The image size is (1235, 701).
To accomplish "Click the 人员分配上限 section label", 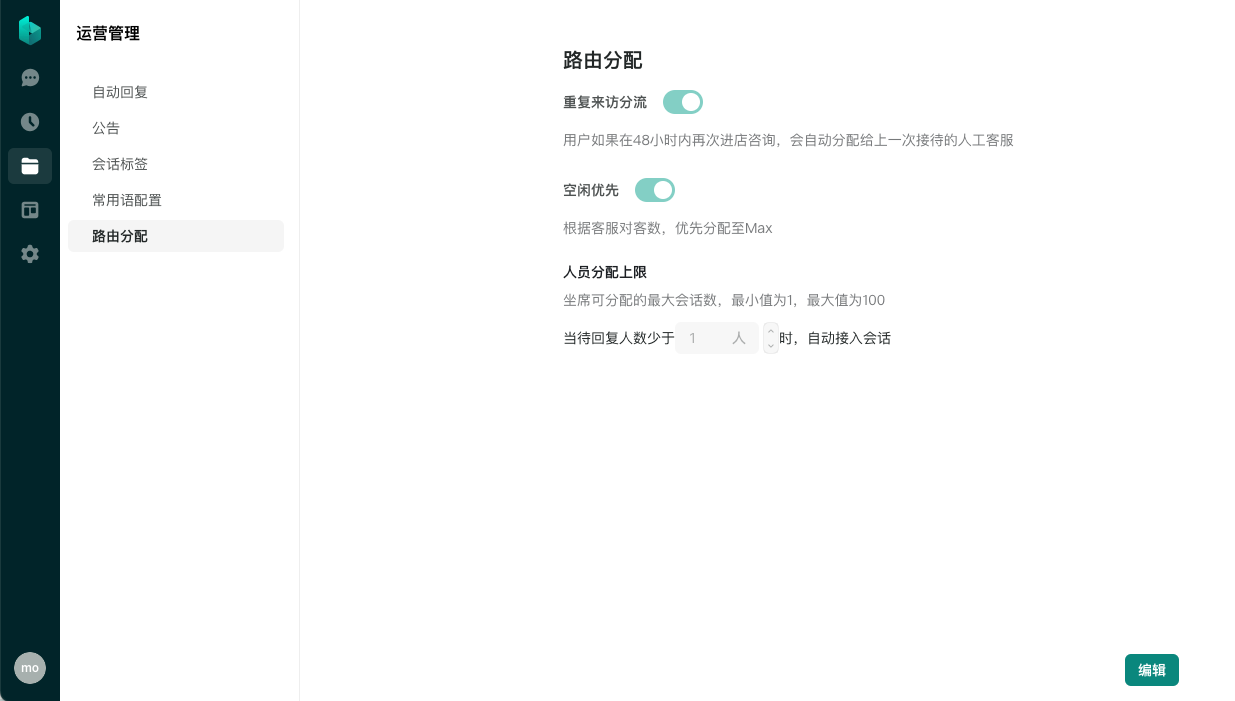I will tap(605, 272).
